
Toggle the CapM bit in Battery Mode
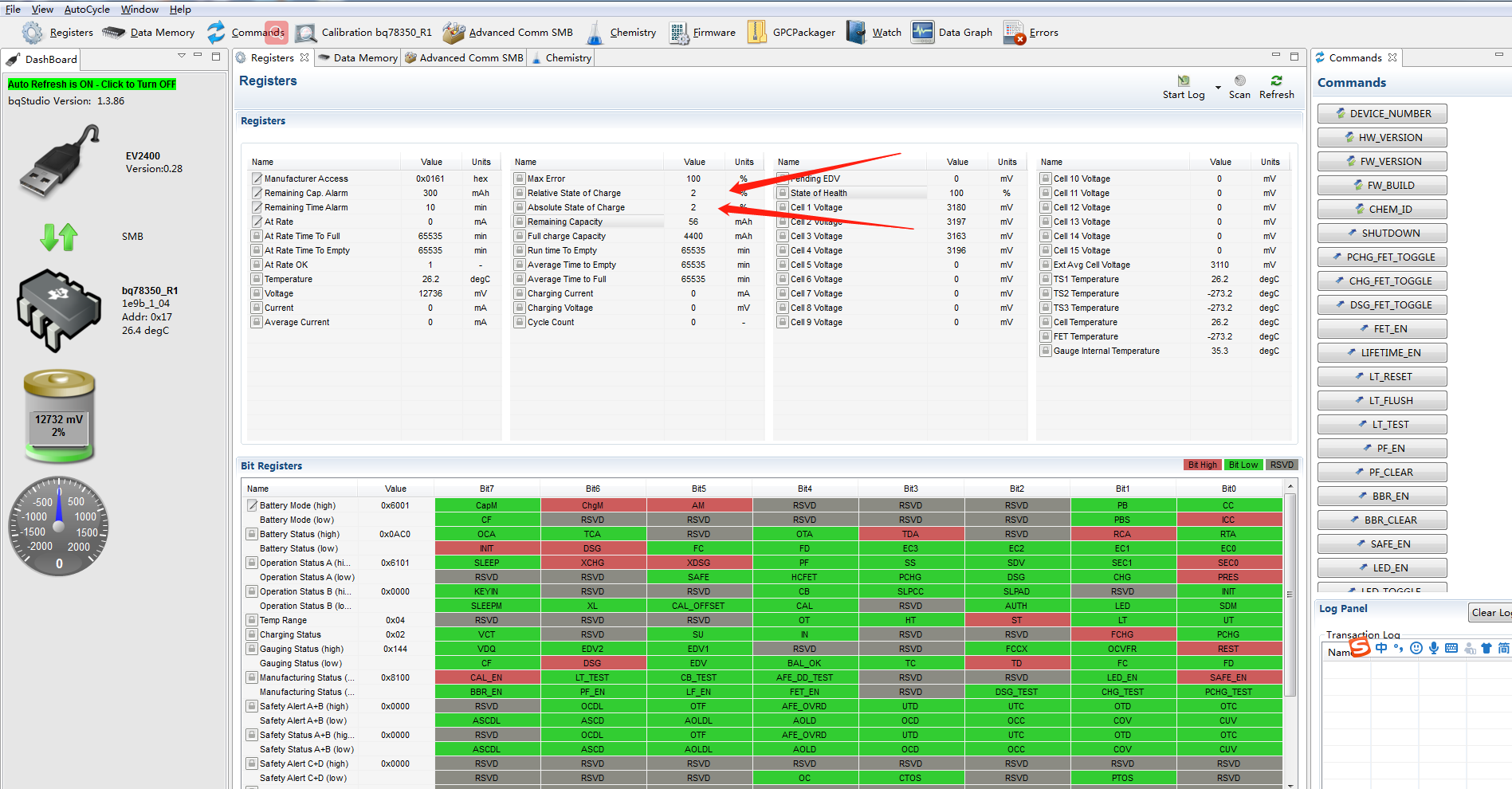[487, 505]
